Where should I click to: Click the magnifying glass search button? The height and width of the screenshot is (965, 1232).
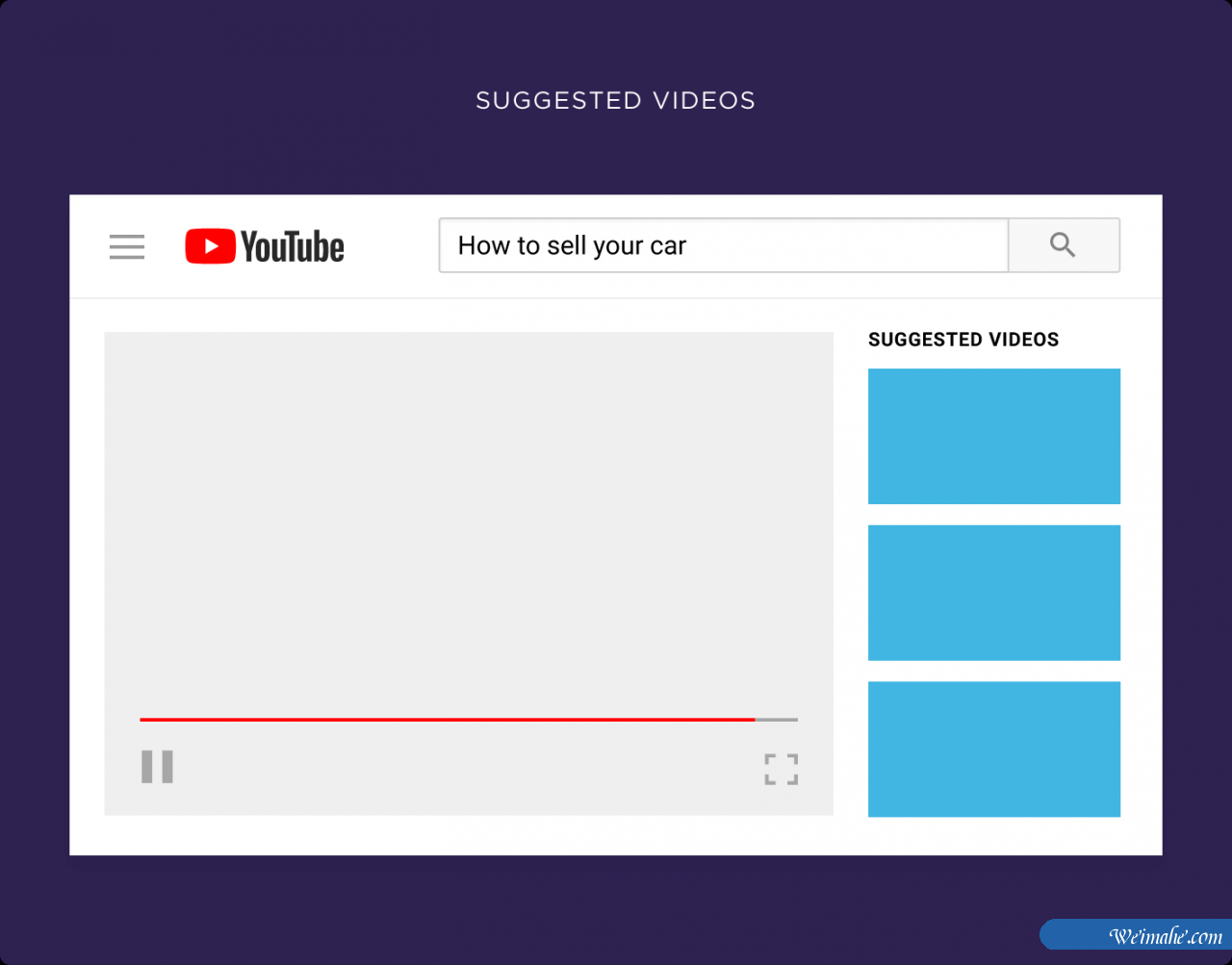pos(1063,245)
